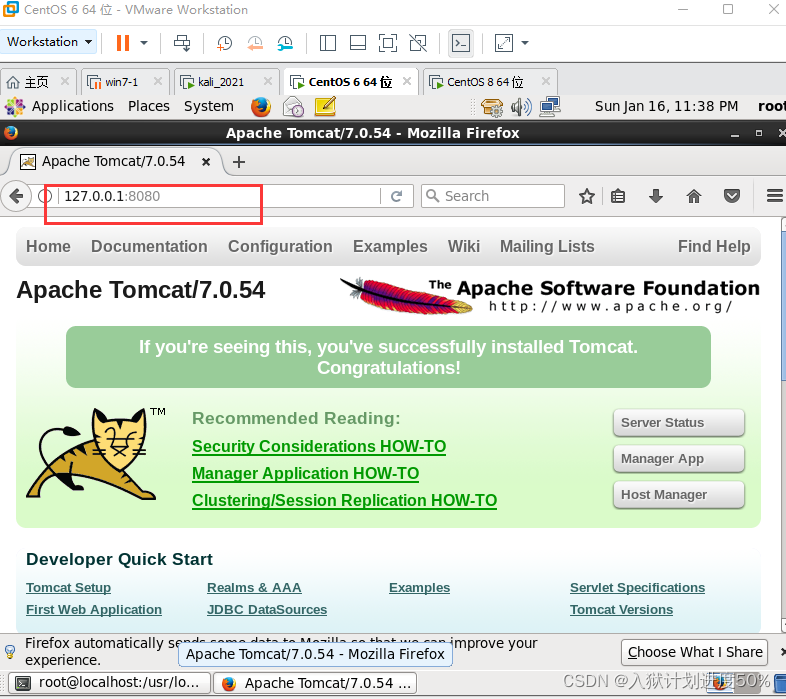Open Configuration in Tomcat nav bar
This screenshot has width=786, height=699.
click(x=280, y=247)
